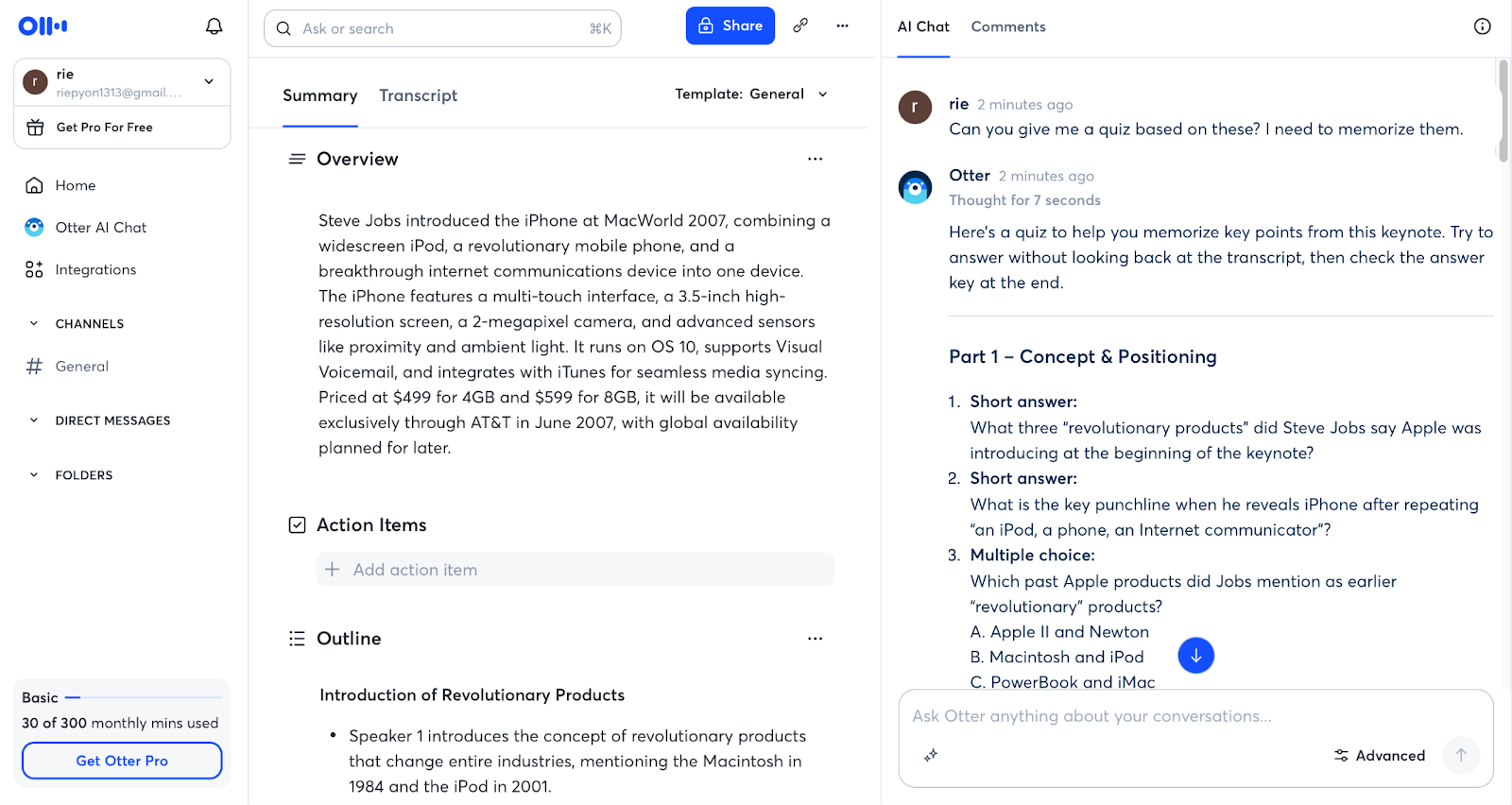
Task: Click the scroll-to-bottom arrow button
Action: (x=1196, y=656)
